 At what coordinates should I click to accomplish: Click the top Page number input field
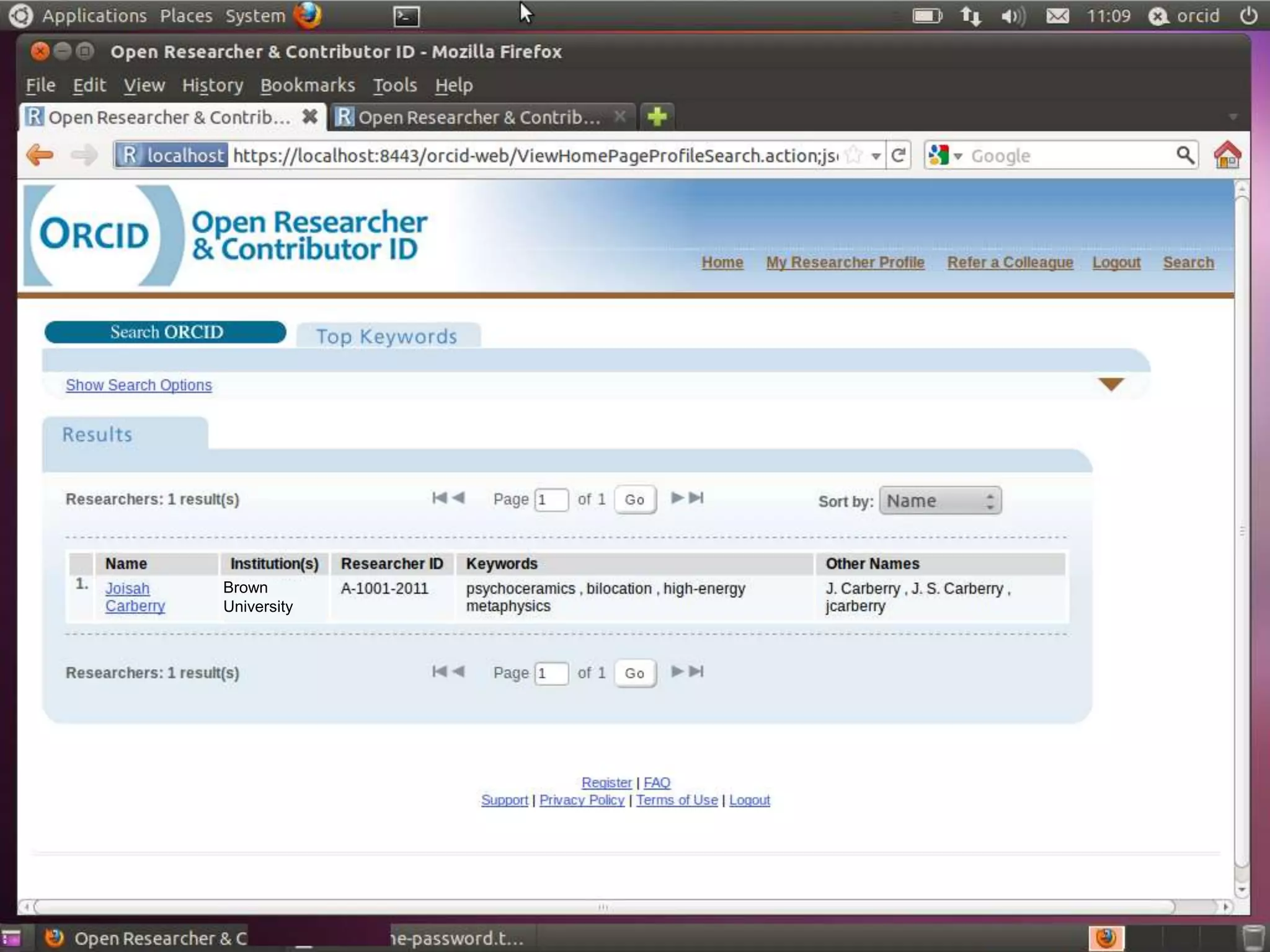tap(551, 500)
